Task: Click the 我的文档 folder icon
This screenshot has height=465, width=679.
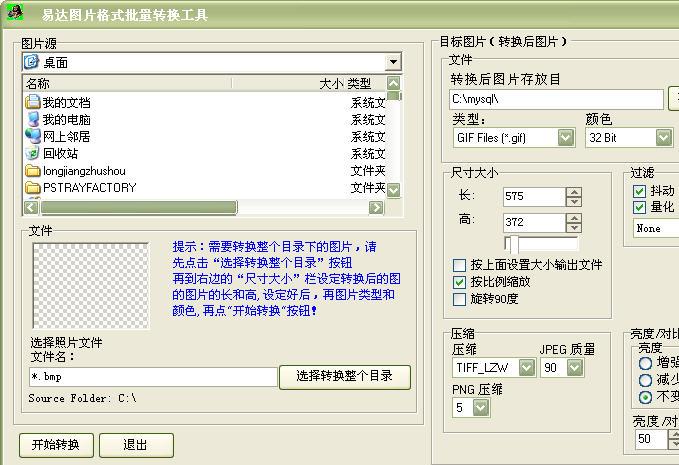Action: click(x=33, y=102)
